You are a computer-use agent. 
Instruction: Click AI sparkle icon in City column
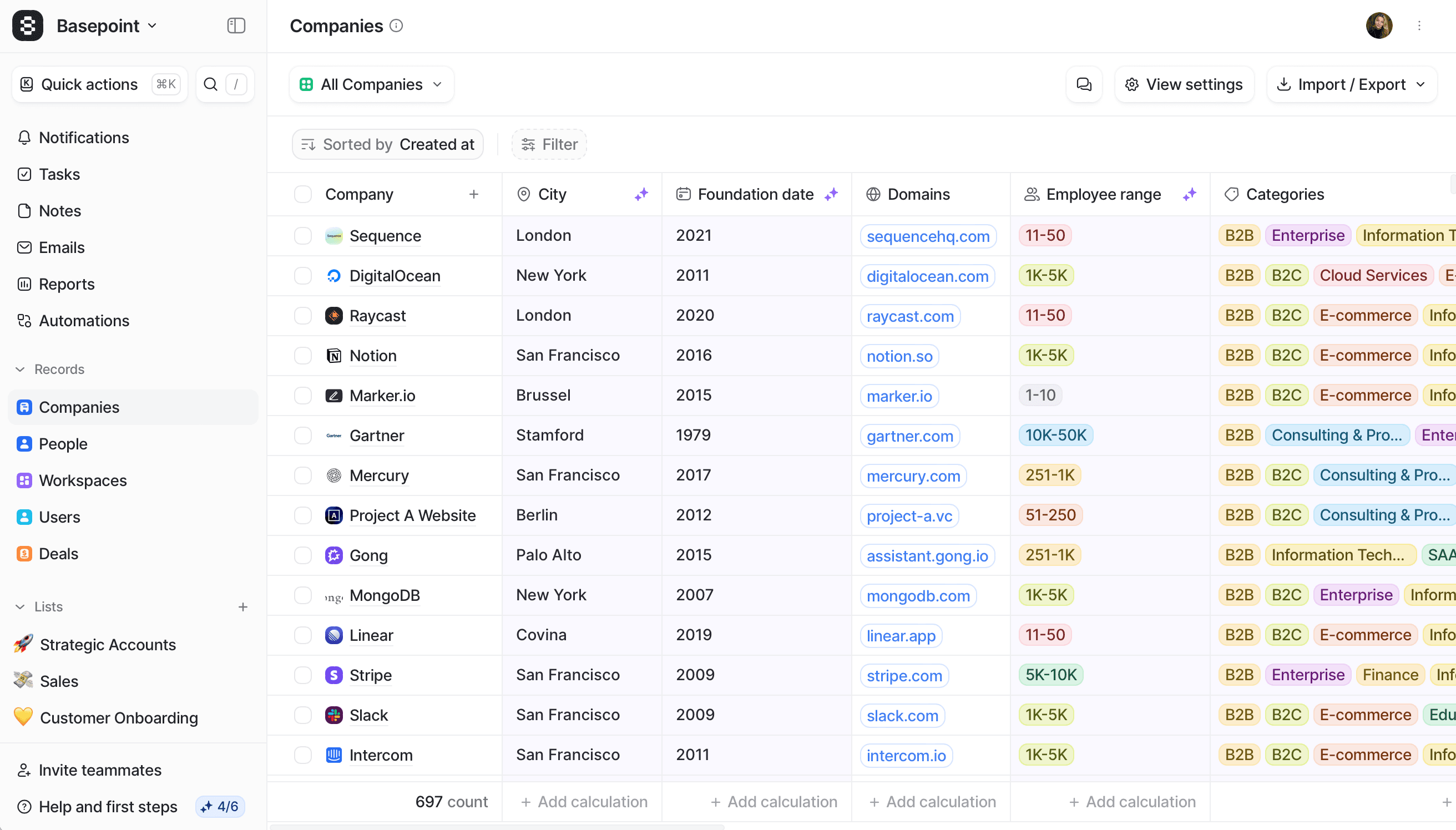pos(641,194)
